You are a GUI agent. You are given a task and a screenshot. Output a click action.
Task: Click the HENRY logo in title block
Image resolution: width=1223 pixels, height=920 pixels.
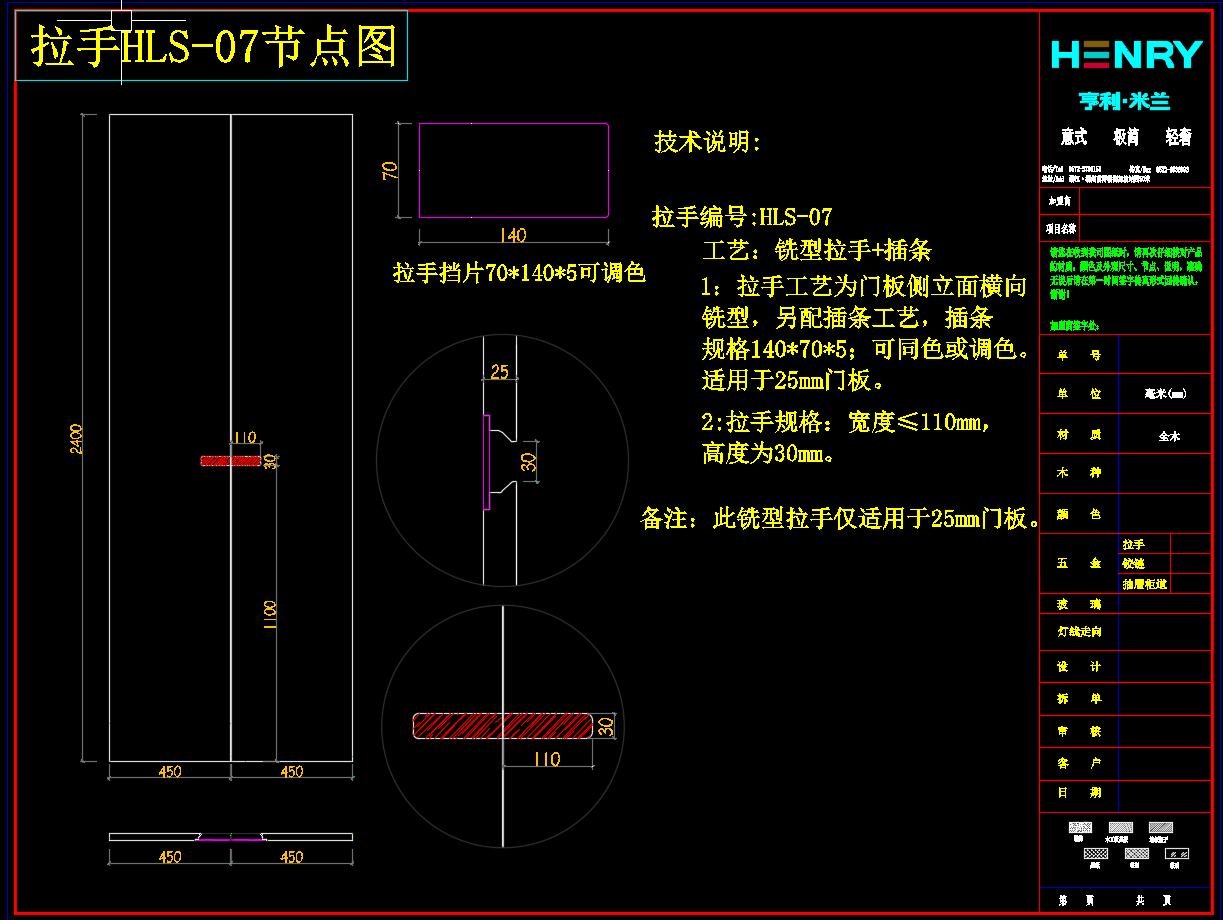[1126, 55]
